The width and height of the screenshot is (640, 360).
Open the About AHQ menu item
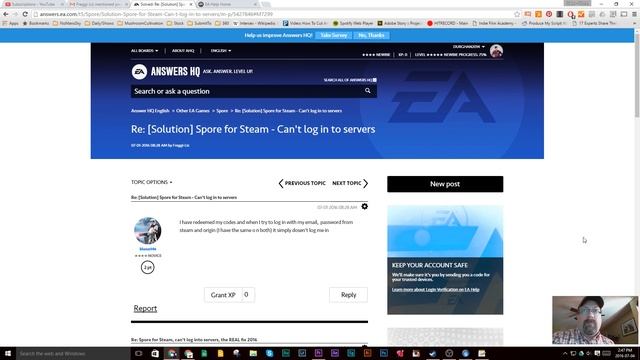click(183, 51)
